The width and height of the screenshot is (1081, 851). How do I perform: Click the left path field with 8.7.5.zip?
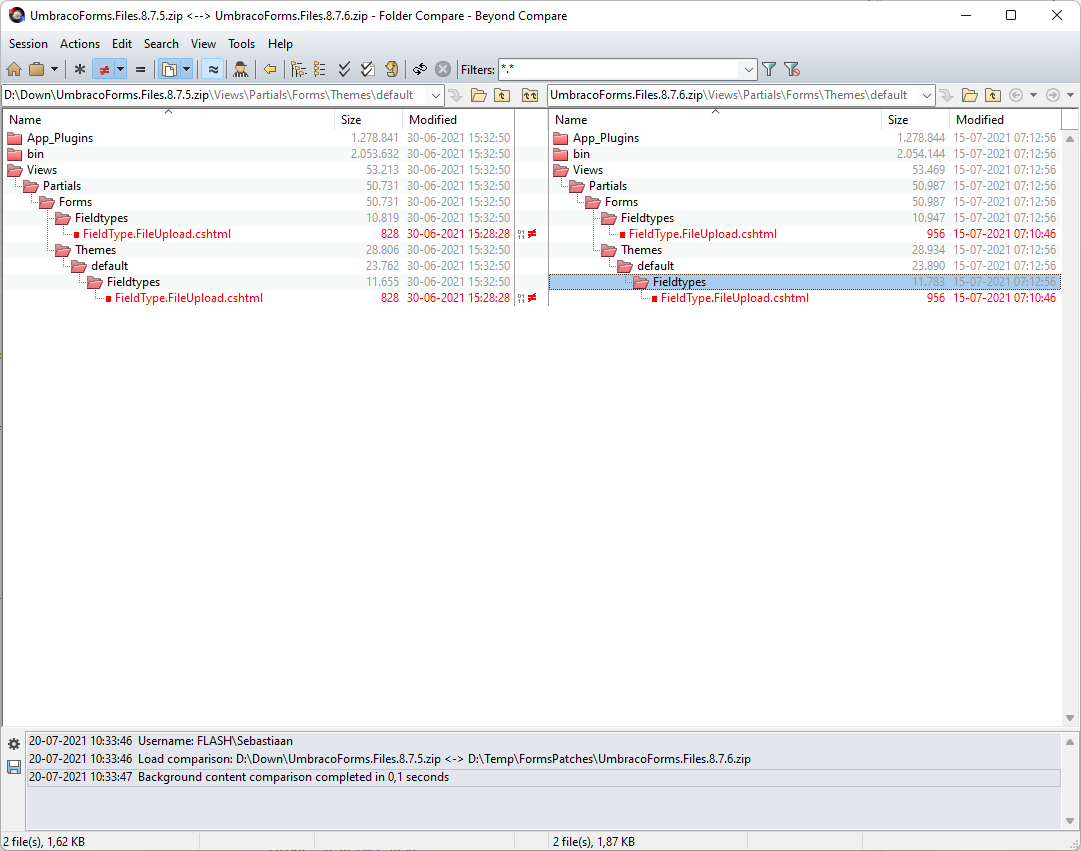pos(215,95)
